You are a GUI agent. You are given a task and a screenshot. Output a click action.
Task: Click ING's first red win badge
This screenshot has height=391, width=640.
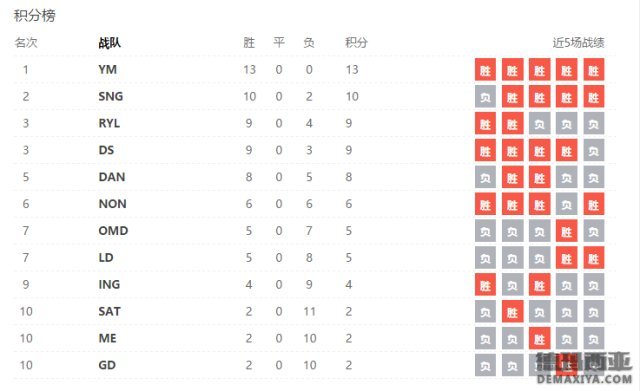click(485, 285)
